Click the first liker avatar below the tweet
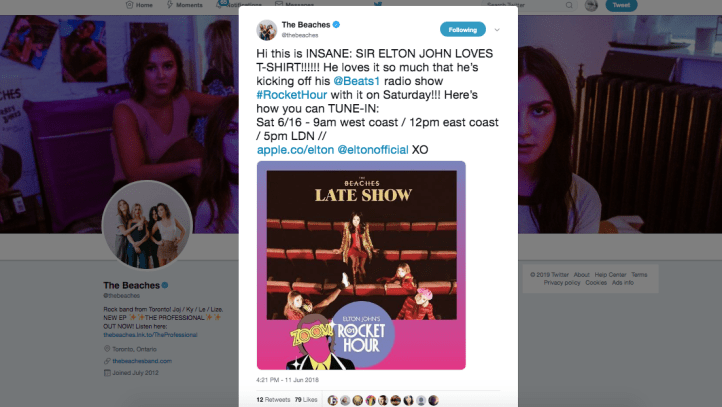 [332, 400]
